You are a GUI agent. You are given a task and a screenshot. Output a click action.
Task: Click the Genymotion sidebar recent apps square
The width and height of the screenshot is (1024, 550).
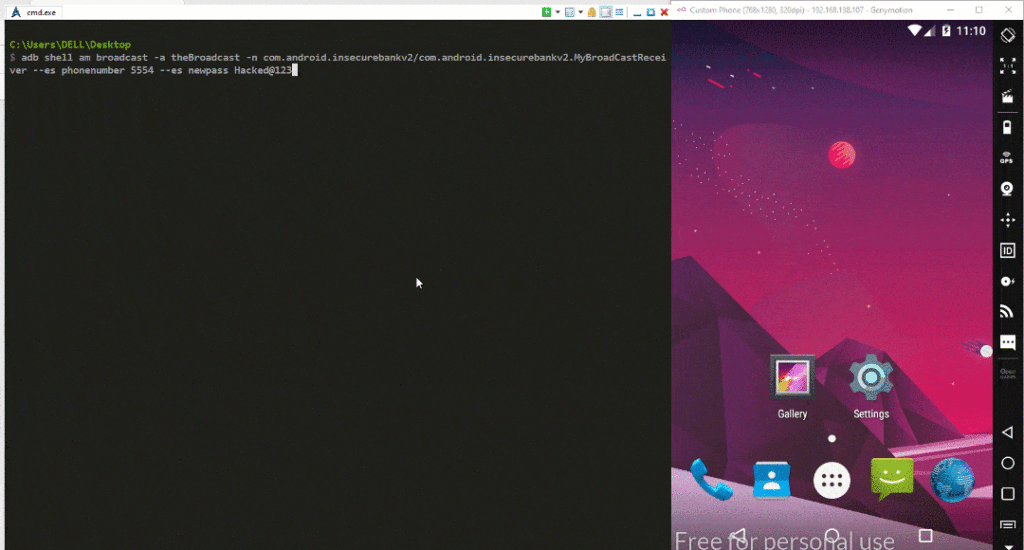point(1008,494)
